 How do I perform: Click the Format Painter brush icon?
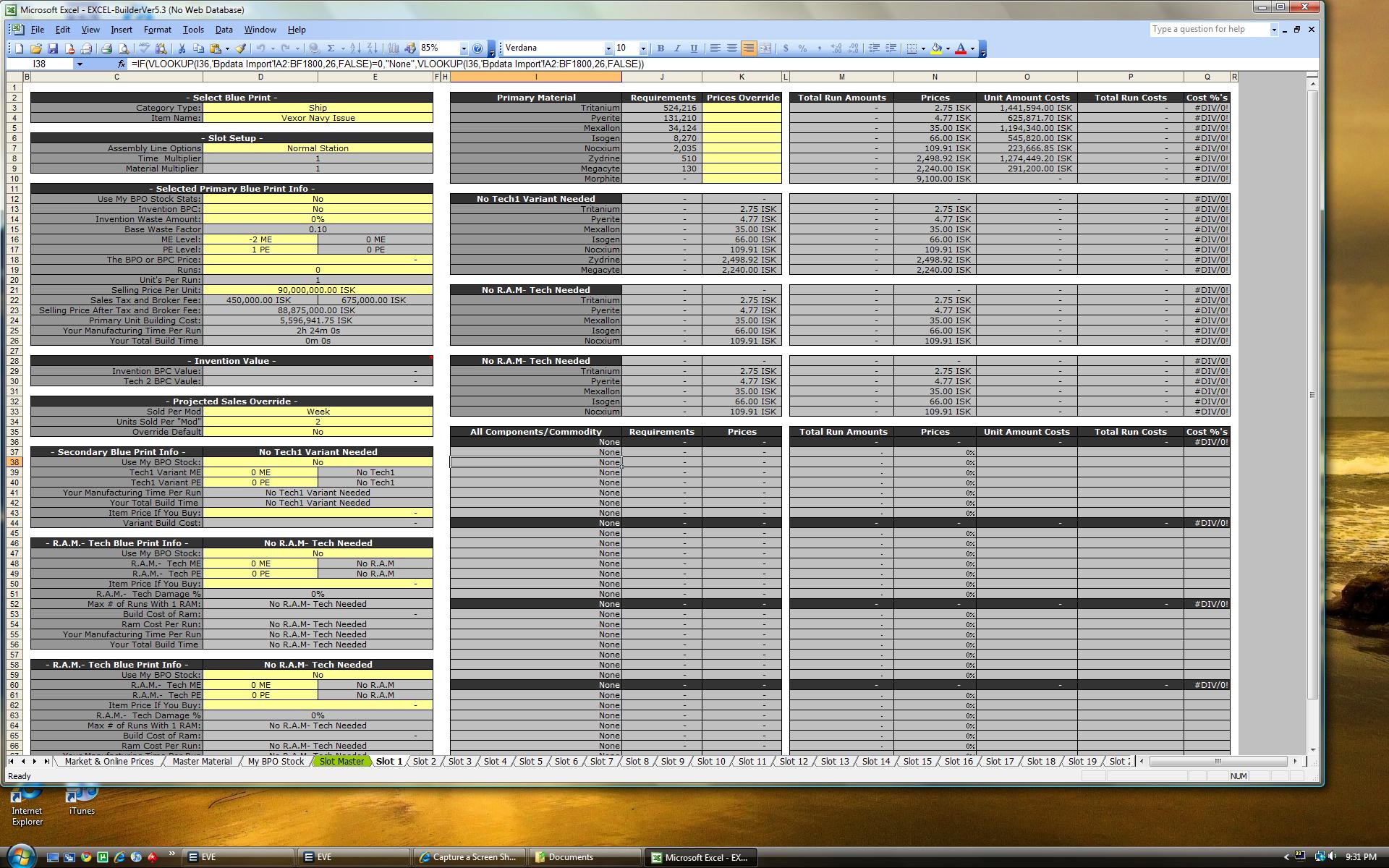pyautogui.click(x=240, y=48)
